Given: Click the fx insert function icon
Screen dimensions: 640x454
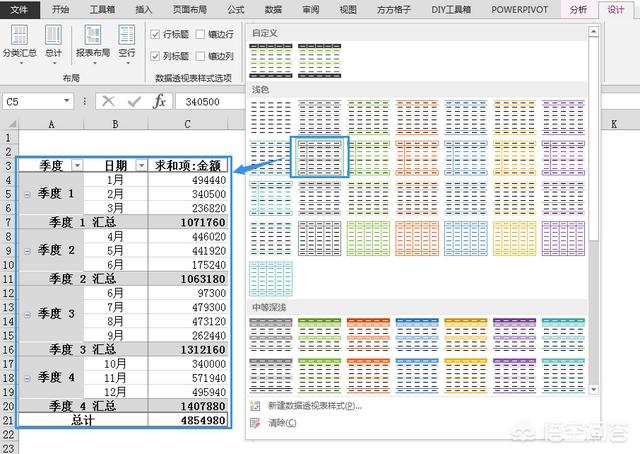Looking at the screenshot, I should coord(159,101).
